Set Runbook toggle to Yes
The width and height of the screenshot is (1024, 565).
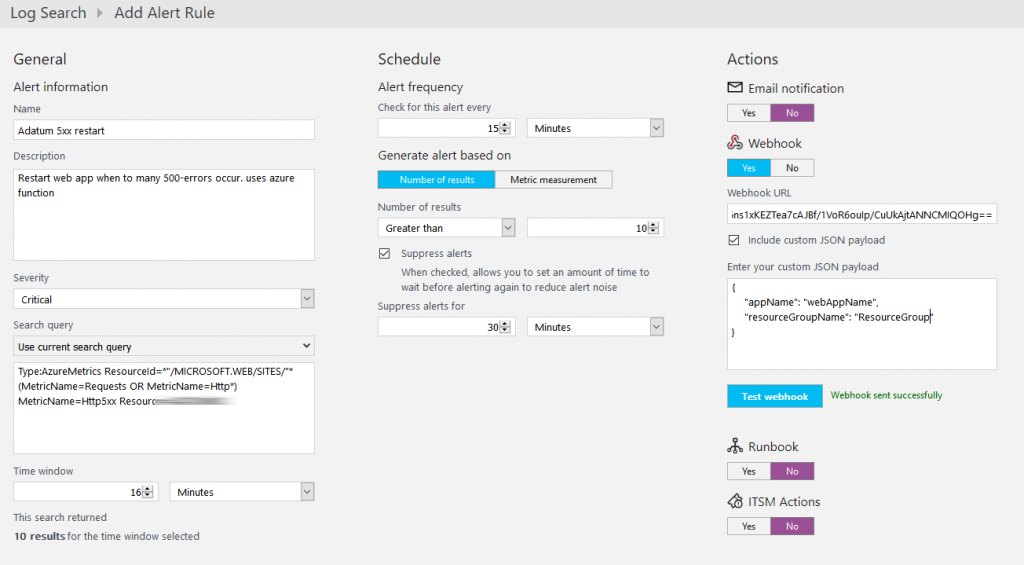748,472
